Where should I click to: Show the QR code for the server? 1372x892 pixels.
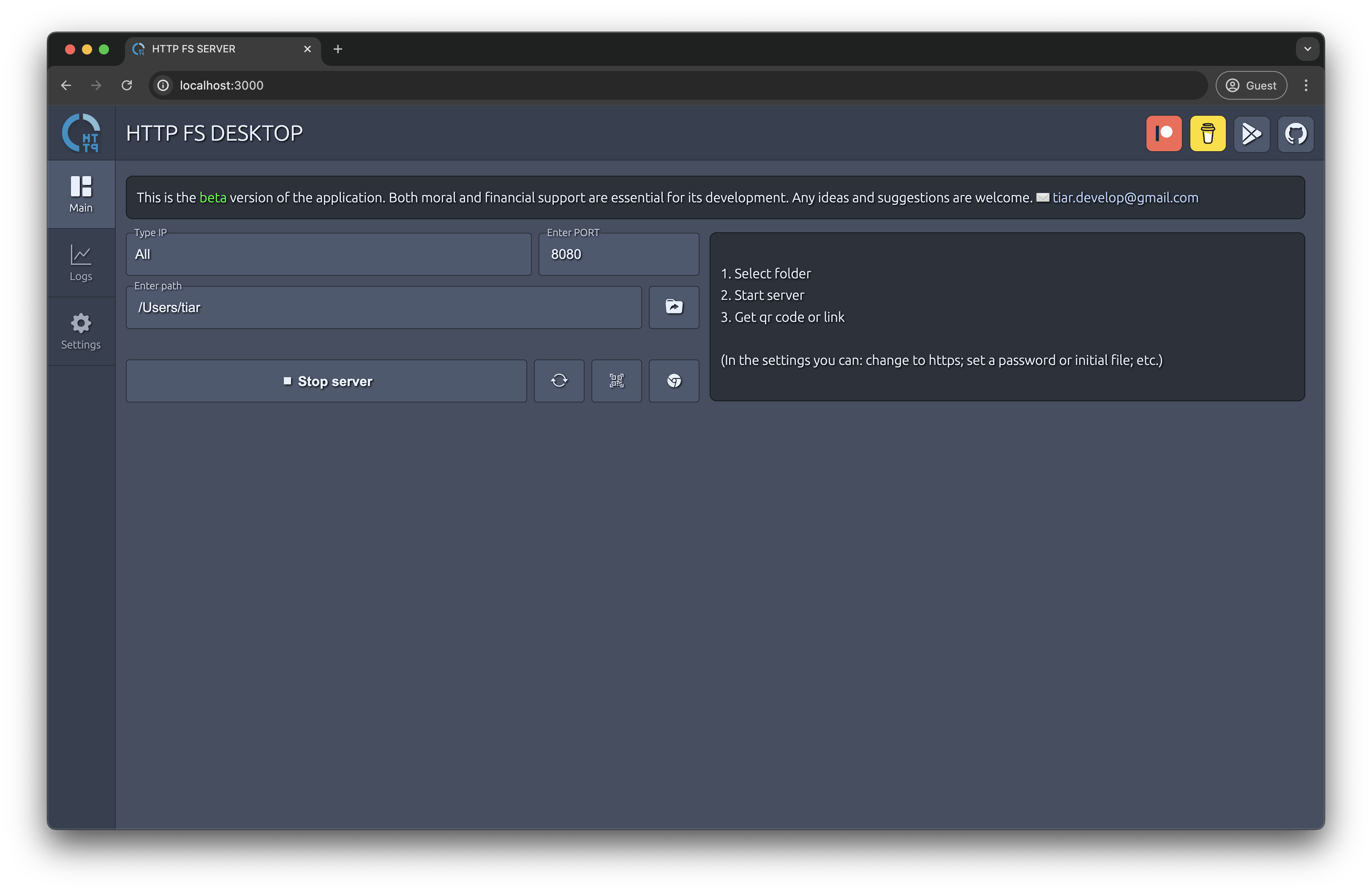pyautogui.click(x=616, y=381)
